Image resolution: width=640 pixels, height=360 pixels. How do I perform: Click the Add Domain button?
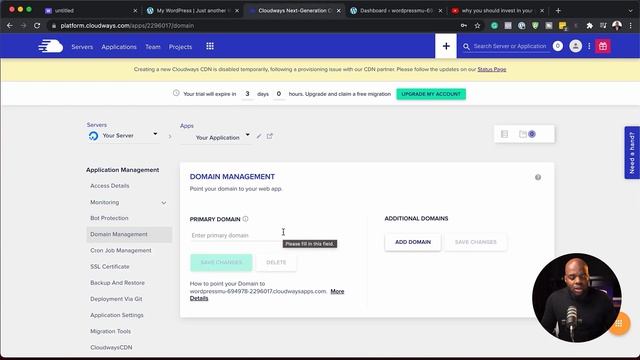click(413, 242)
